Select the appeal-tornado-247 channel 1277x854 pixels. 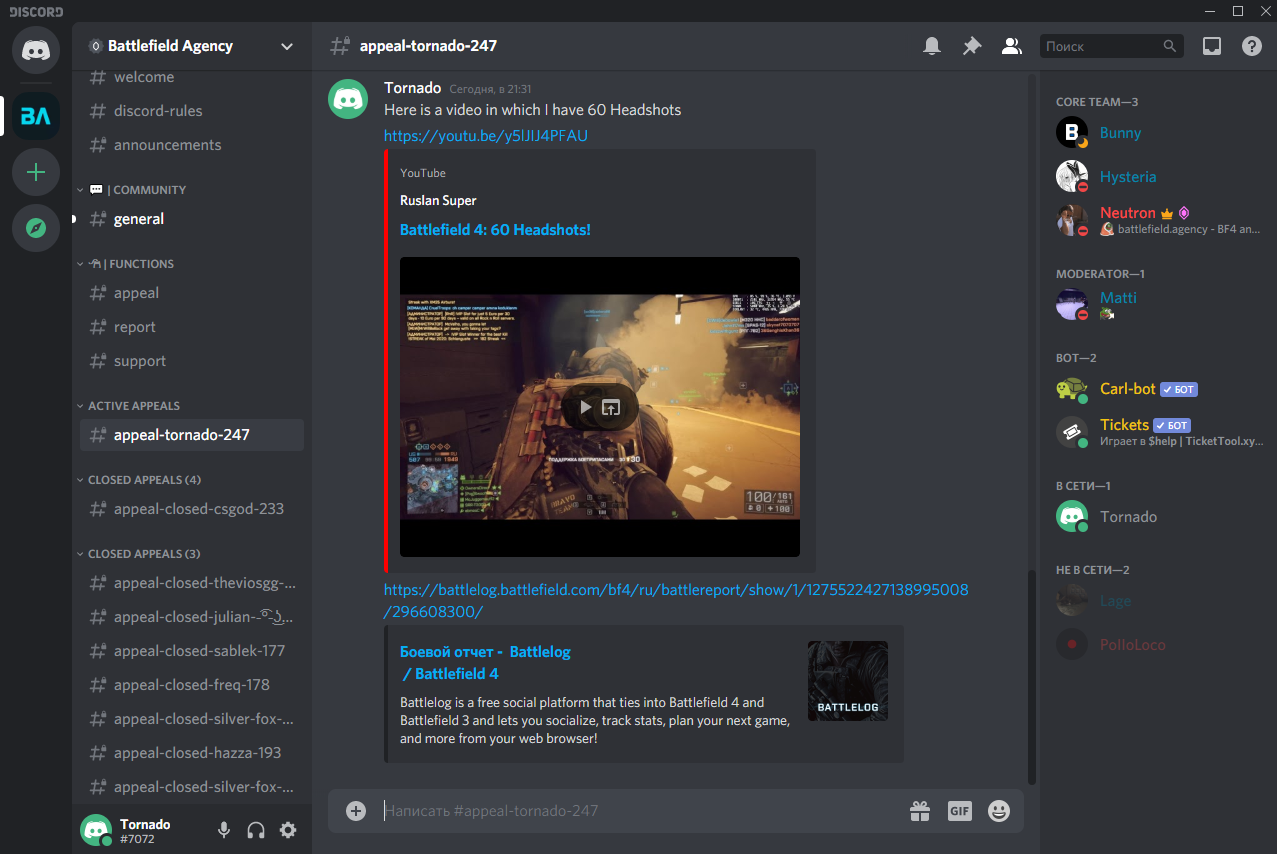[x=192, y=435]
